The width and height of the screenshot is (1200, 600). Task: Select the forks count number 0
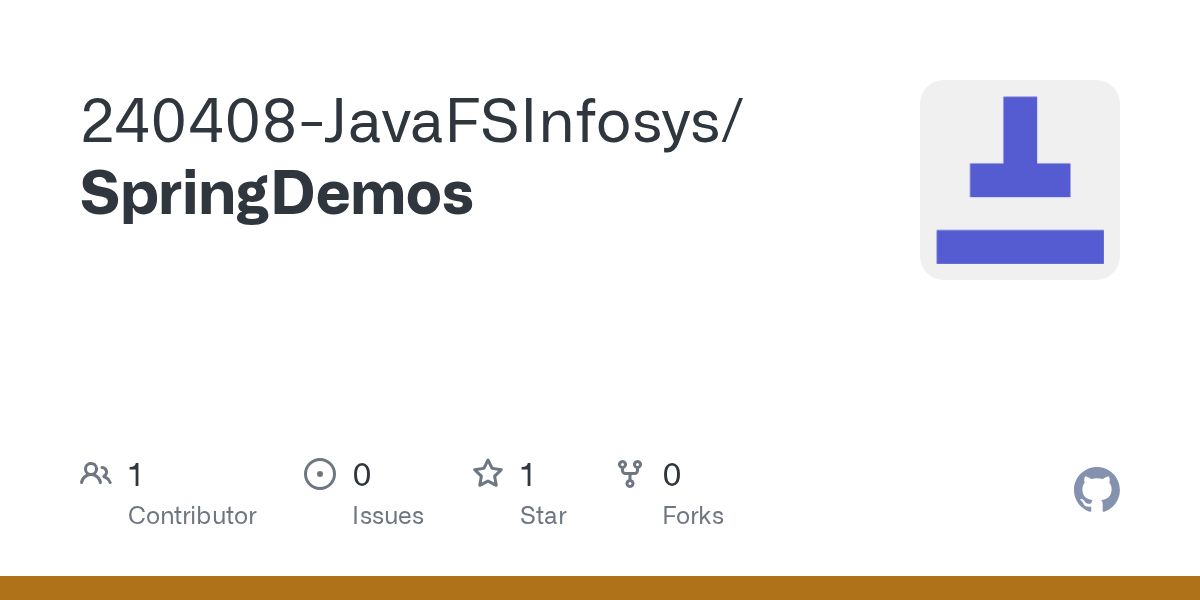click(x=672, y=474)
